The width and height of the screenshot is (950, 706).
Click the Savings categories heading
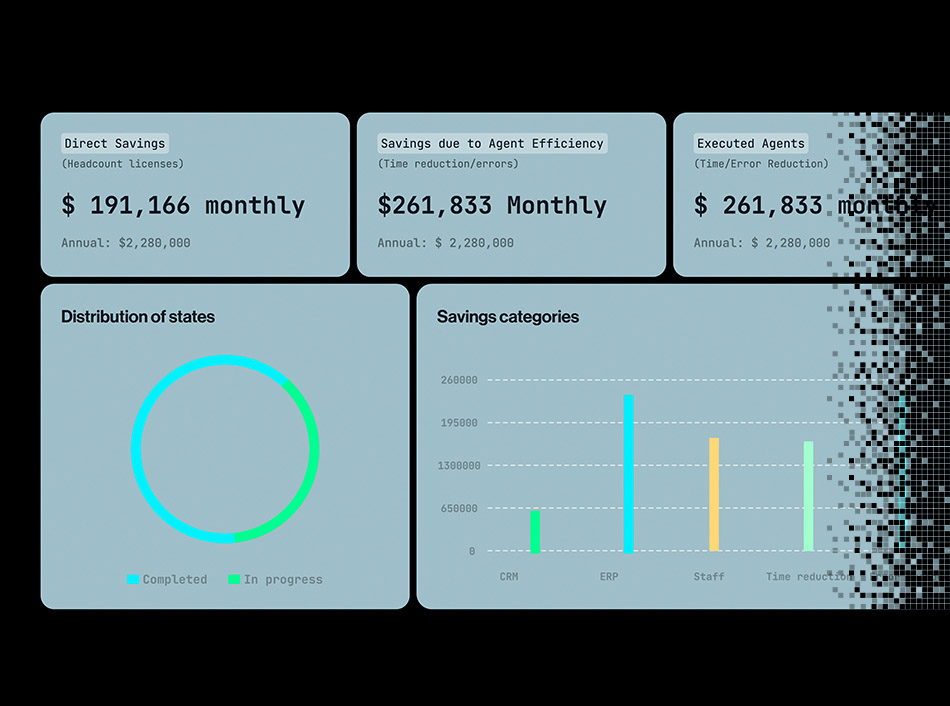click(x=508, y=316)
